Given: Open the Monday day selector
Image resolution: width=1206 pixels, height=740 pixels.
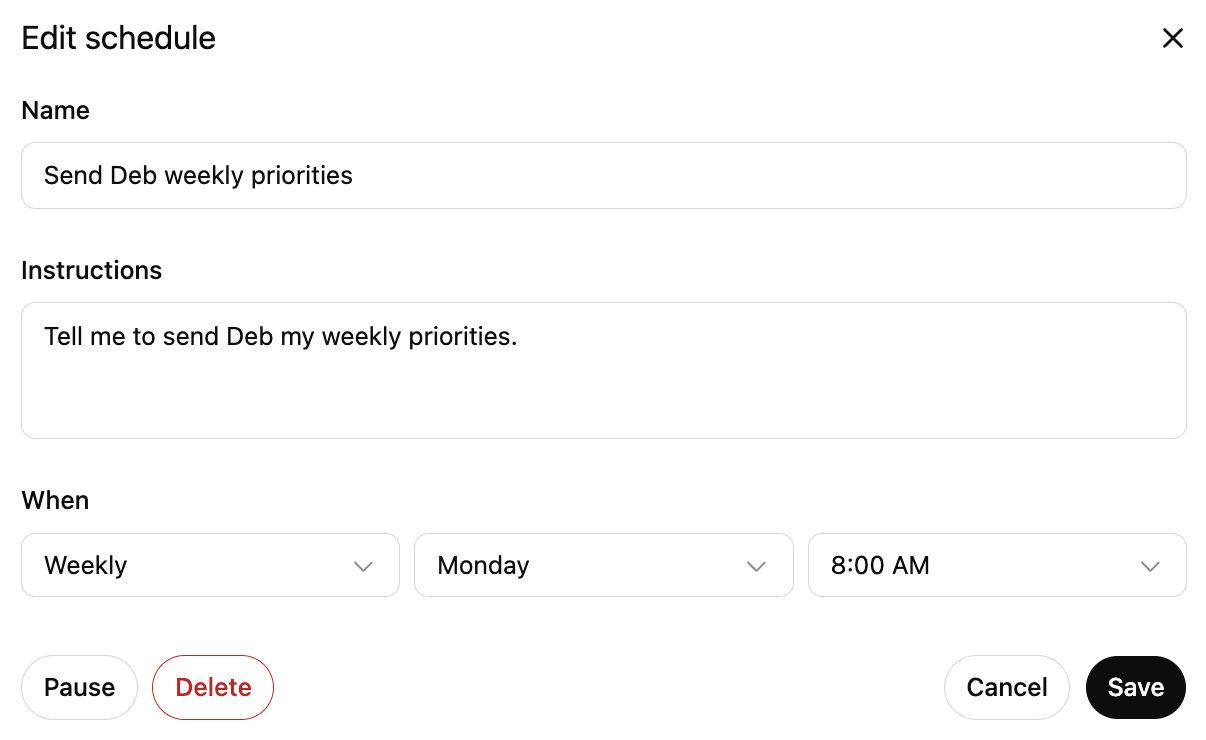Looking at the screenshot, I should point(603,565).
